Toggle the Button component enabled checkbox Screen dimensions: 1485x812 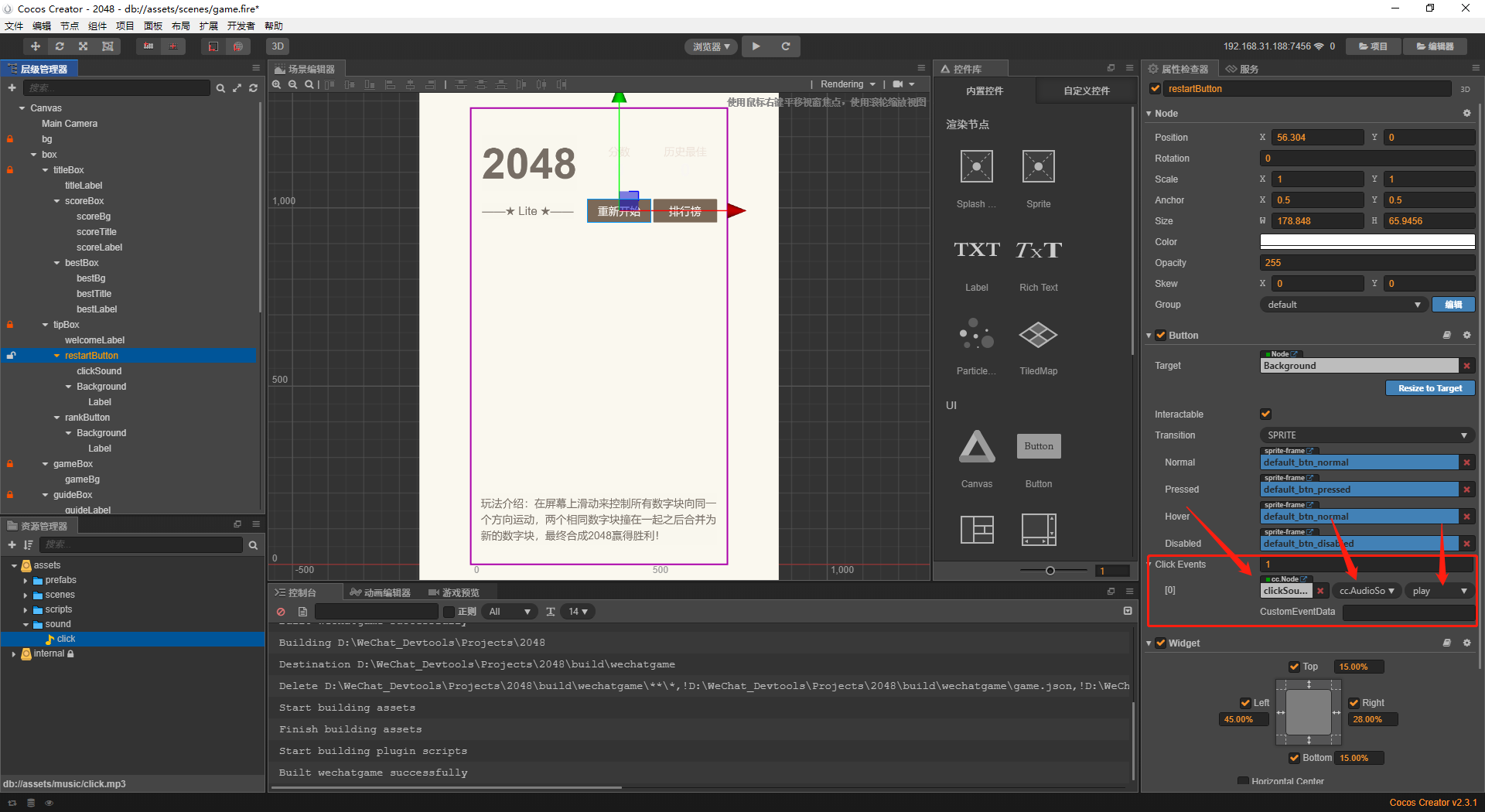[x=1160, y=335]
